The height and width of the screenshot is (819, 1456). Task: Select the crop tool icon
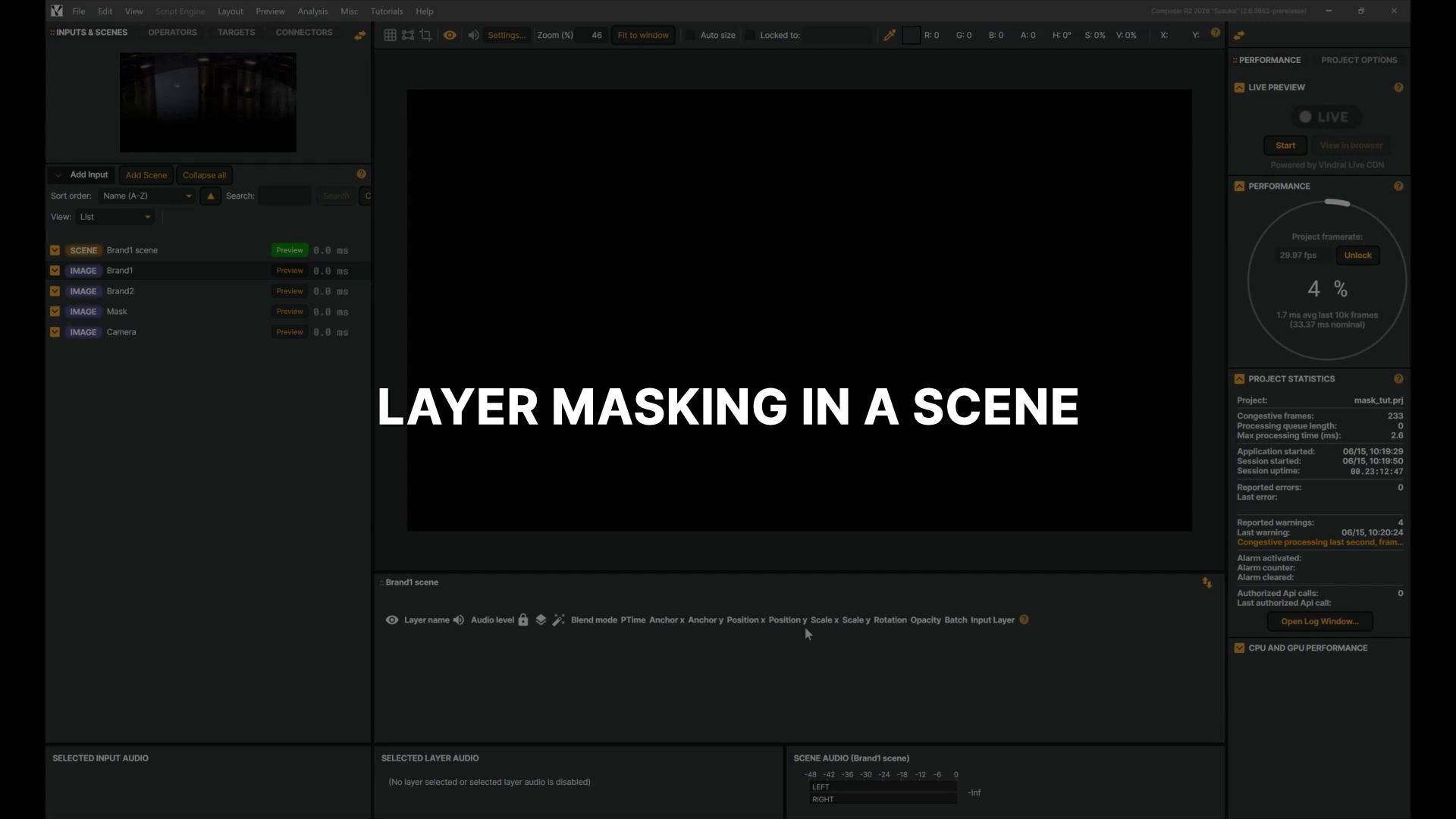426,35
